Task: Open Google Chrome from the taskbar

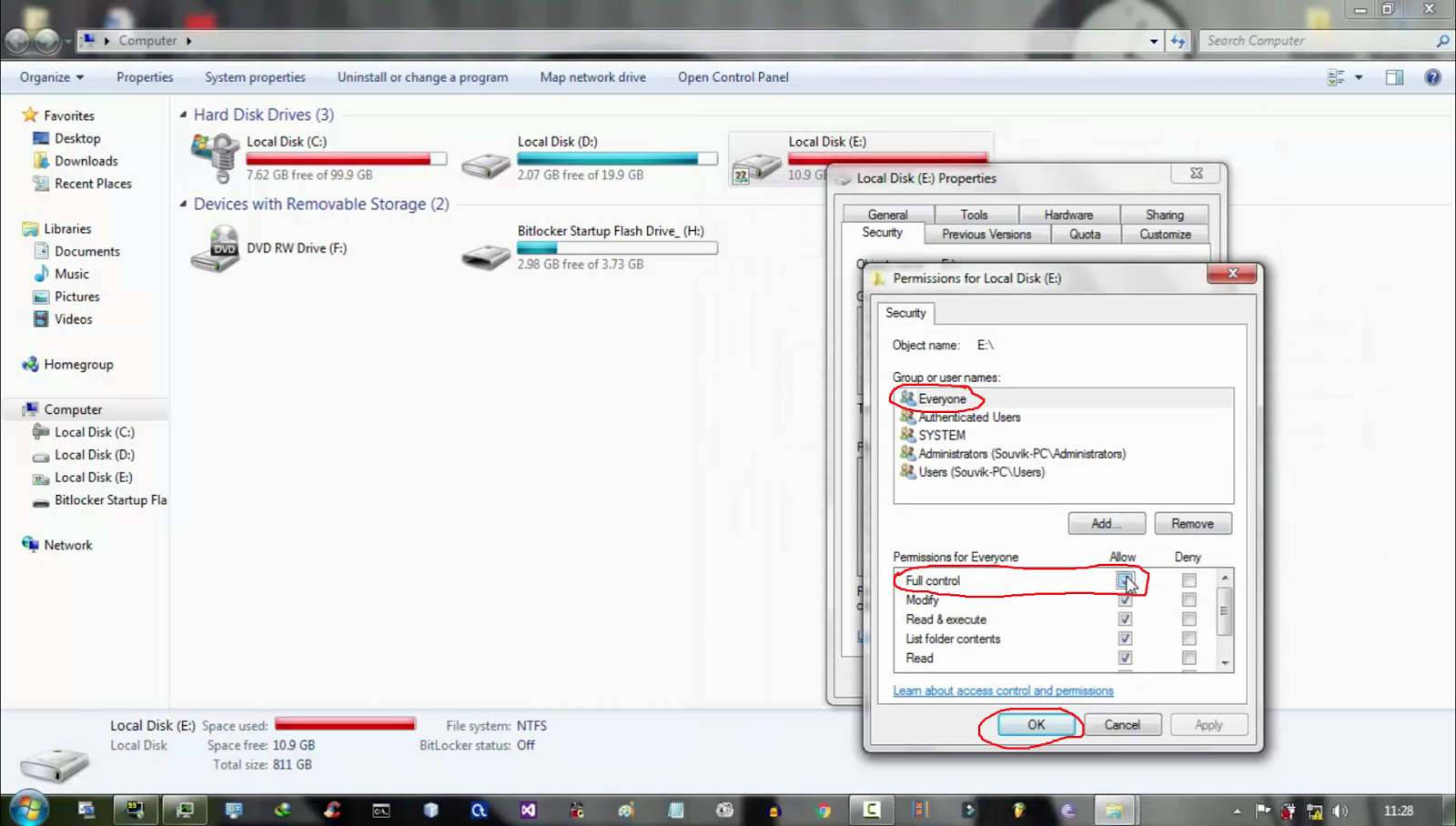Action: click(824, 809)
